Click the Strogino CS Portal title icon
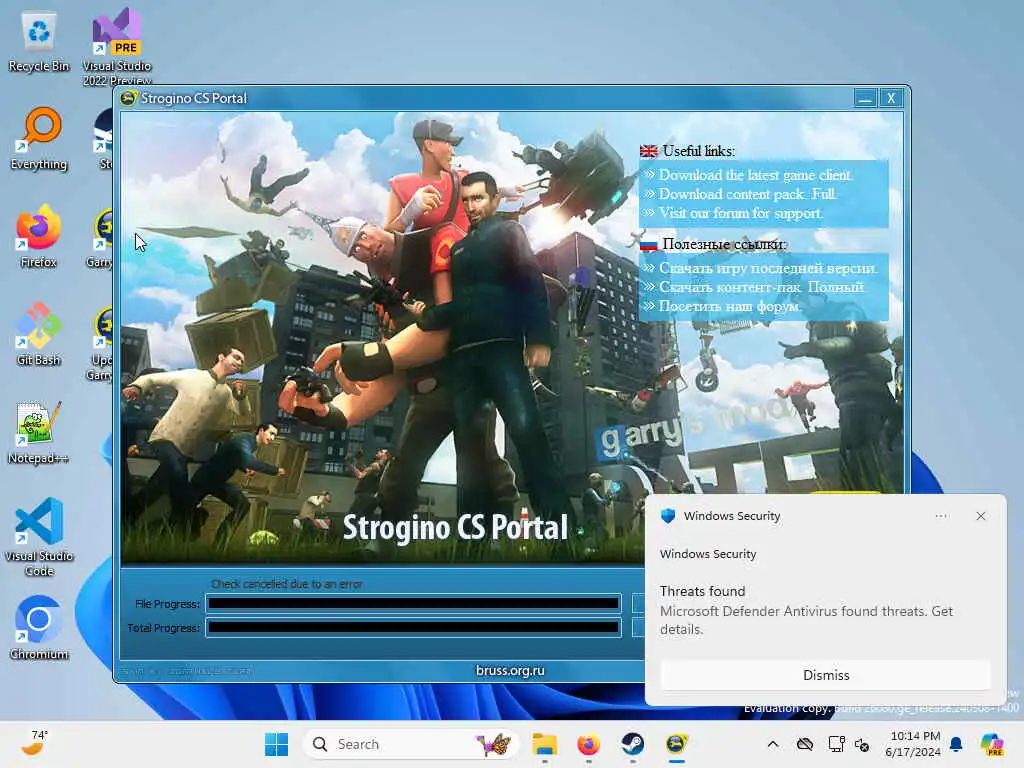Image resolution: width=1024 pixels, height=768 pixels. [x=128, y=99]
